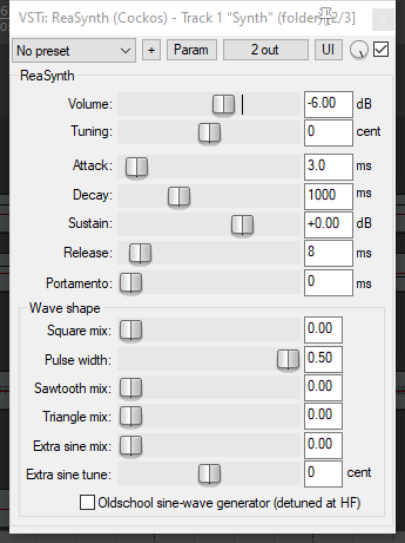Open the Param menu button
This screenshot has width=405, height=543.
coord(192,50)
